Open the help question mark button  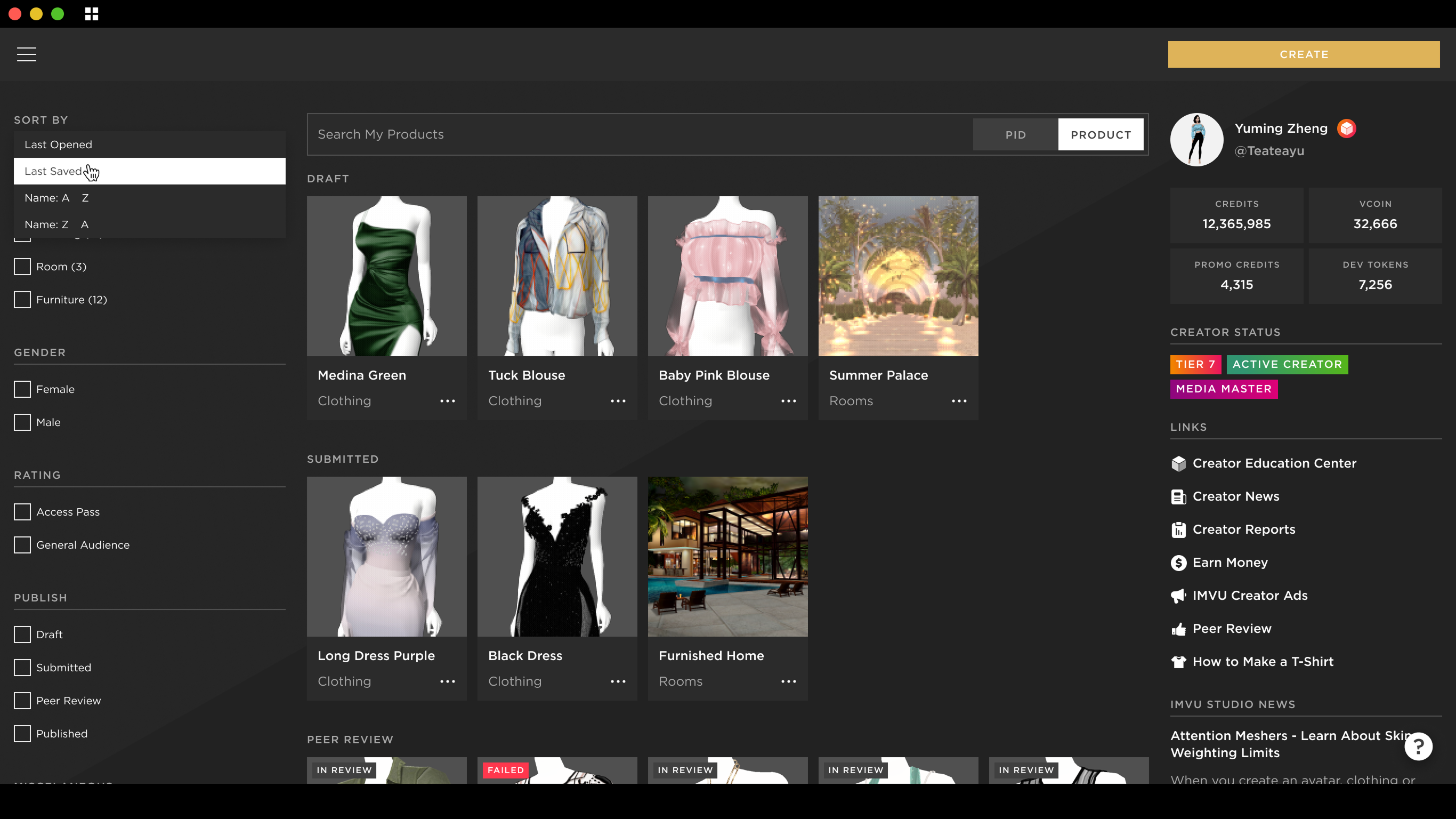tap(1418, 746)
